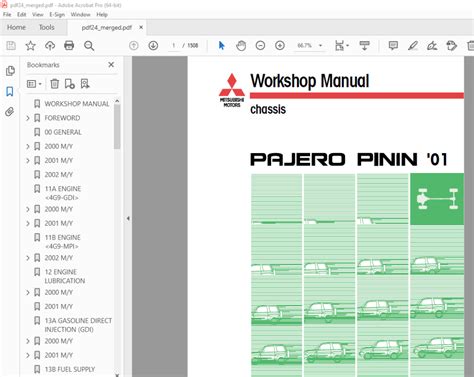Delete selected bookmark with trash icon
The height and width of the screenshot is (377, 474).
tap(54, 84)
